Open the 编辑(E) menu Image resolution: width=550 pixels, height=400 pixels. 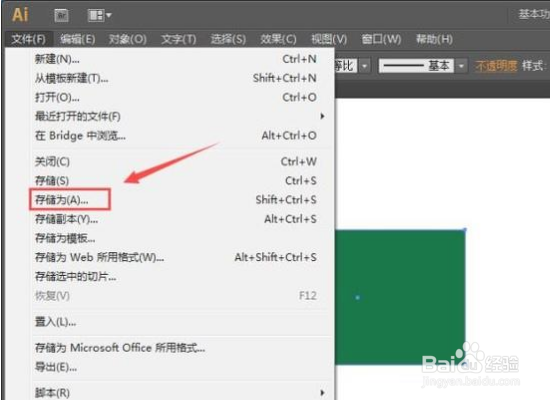pyautogui.click(x=77, y=39)
